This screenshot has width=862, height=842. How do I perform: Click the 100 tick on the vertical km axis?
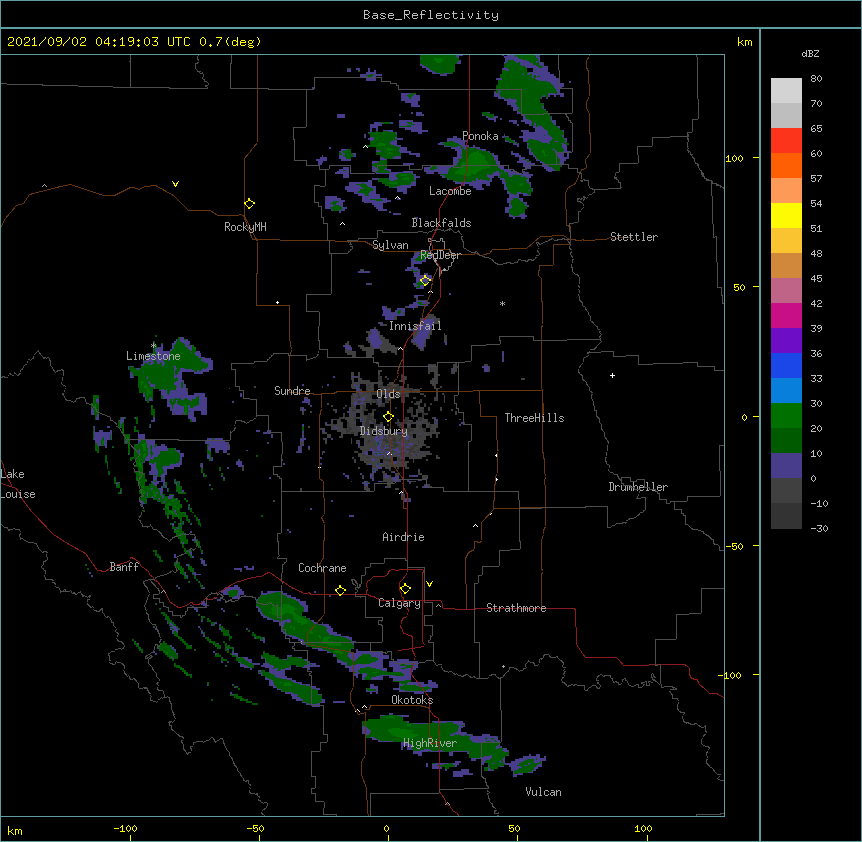734,158
